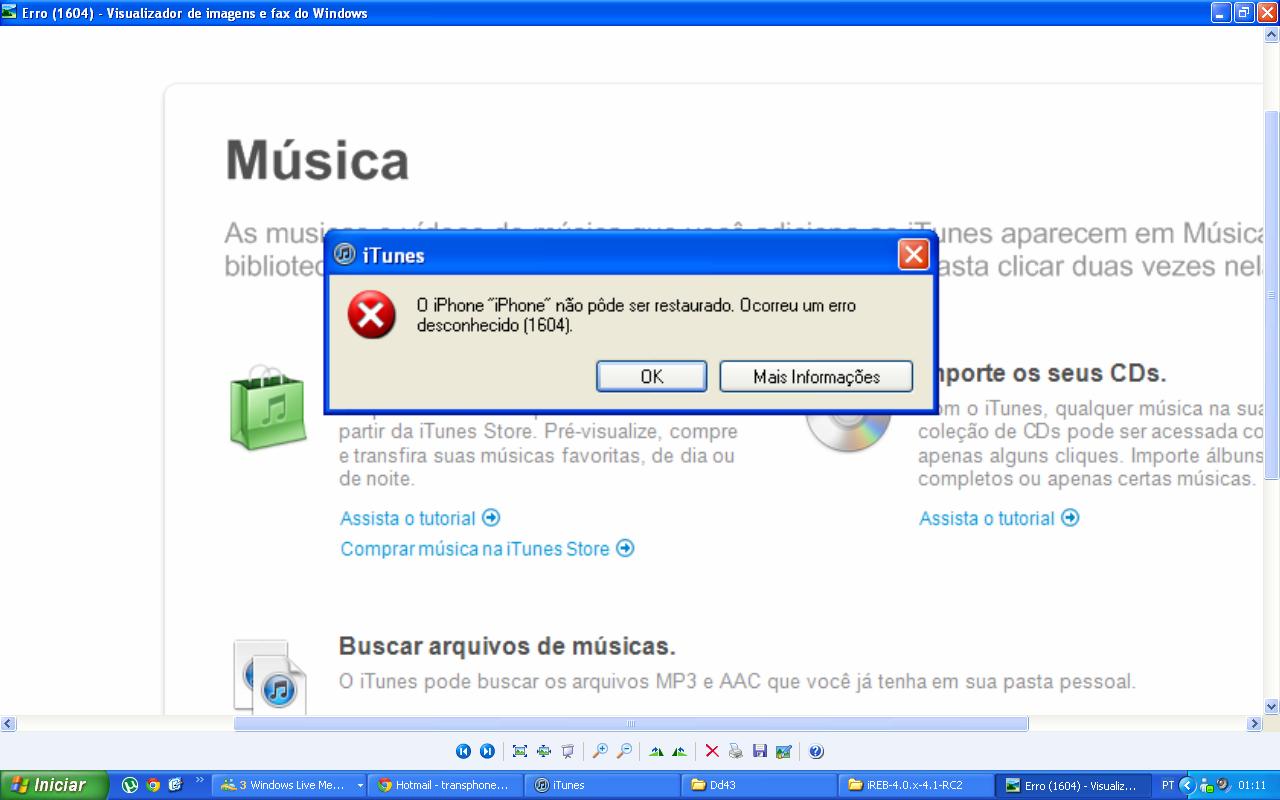Go to next image in viewer

click(487, 751)
